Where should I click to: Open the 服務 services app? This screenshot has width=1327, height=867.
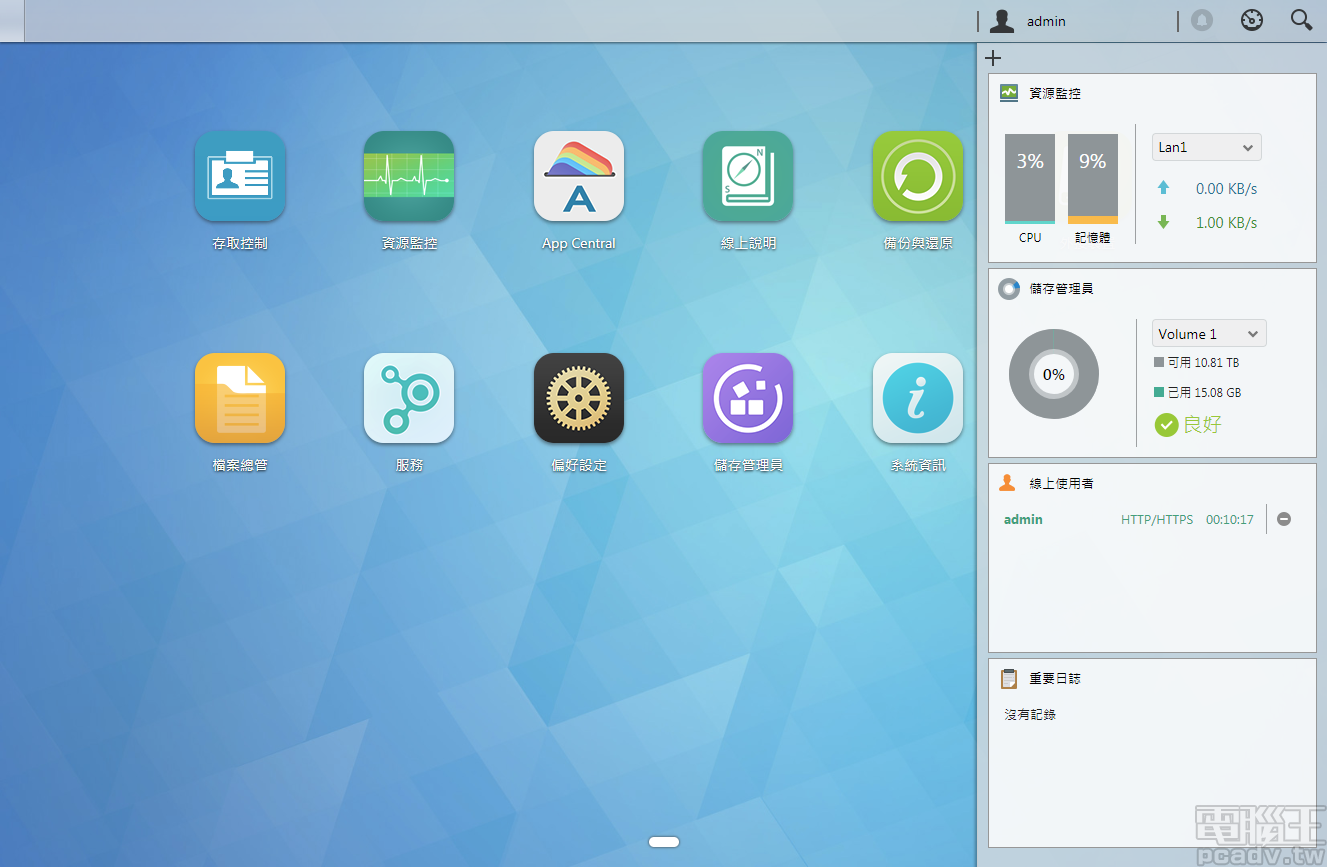[x=409, y=398]
